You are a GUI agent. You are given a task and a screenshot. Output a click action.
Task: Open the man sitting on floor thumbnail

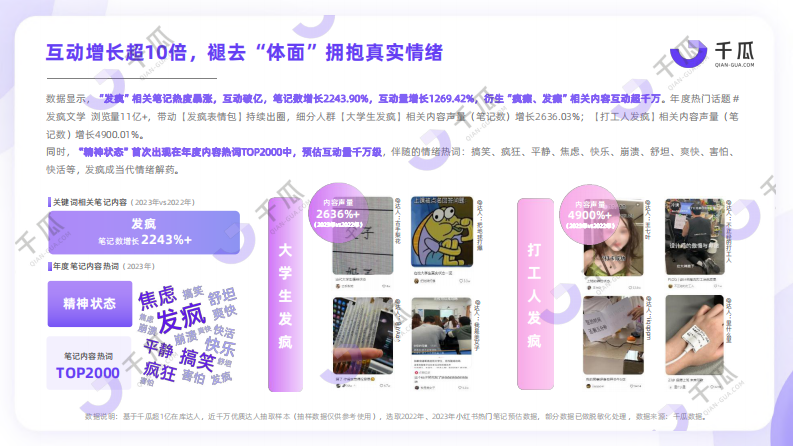tap(695, 237)
